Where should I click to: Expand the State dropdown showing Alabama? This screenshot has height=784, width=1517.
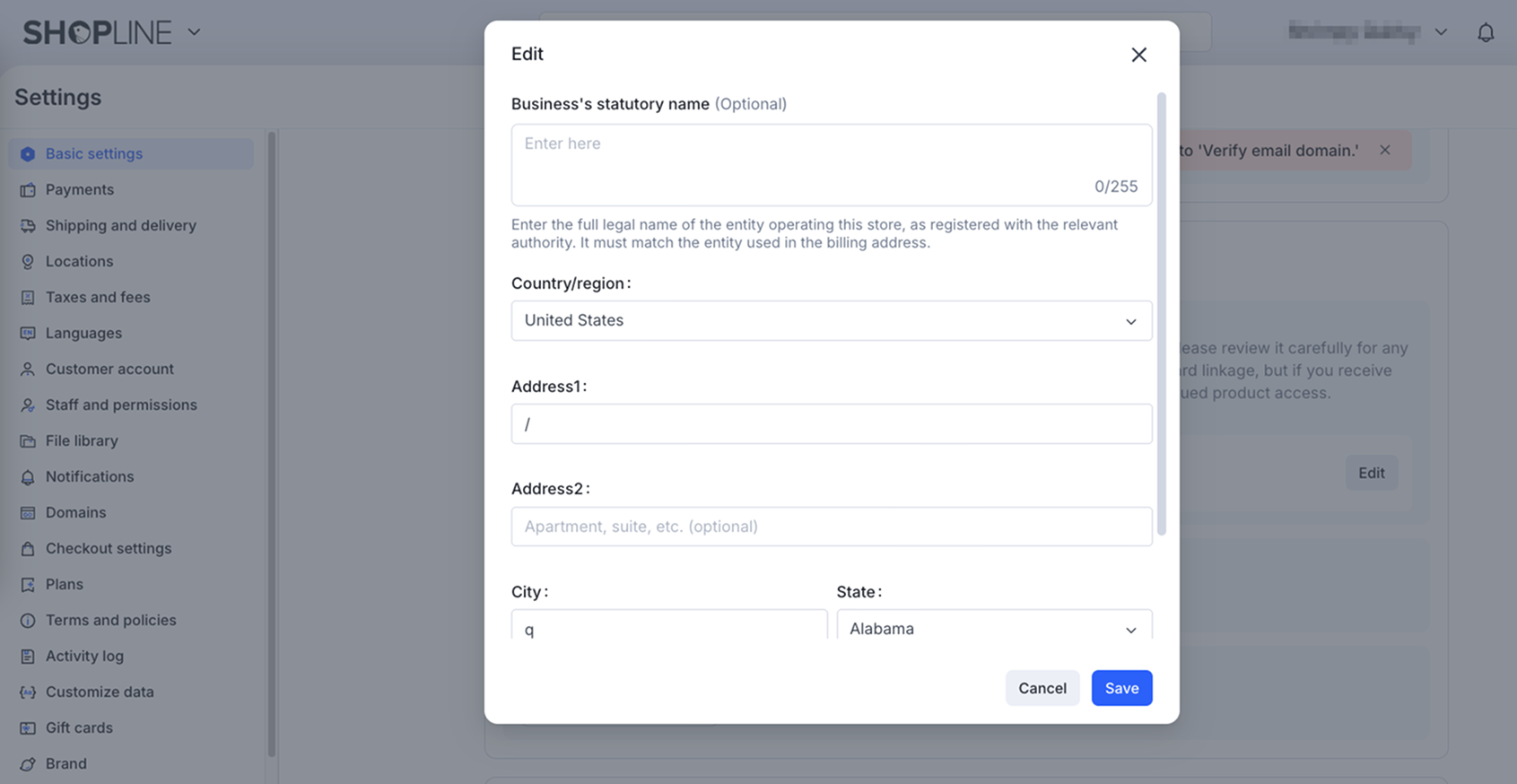coord(993,628)
